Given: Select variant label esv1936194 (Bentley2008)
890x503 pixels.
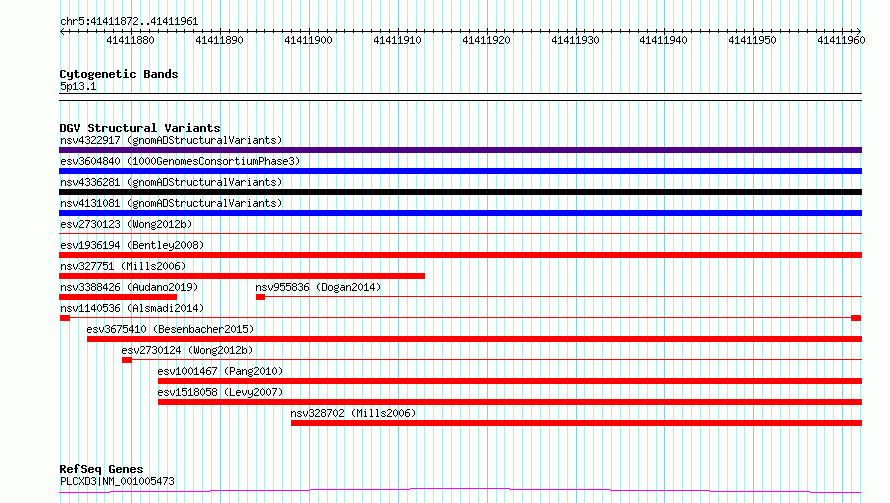Looking at the screenshot, I should (x=132, y=245).
